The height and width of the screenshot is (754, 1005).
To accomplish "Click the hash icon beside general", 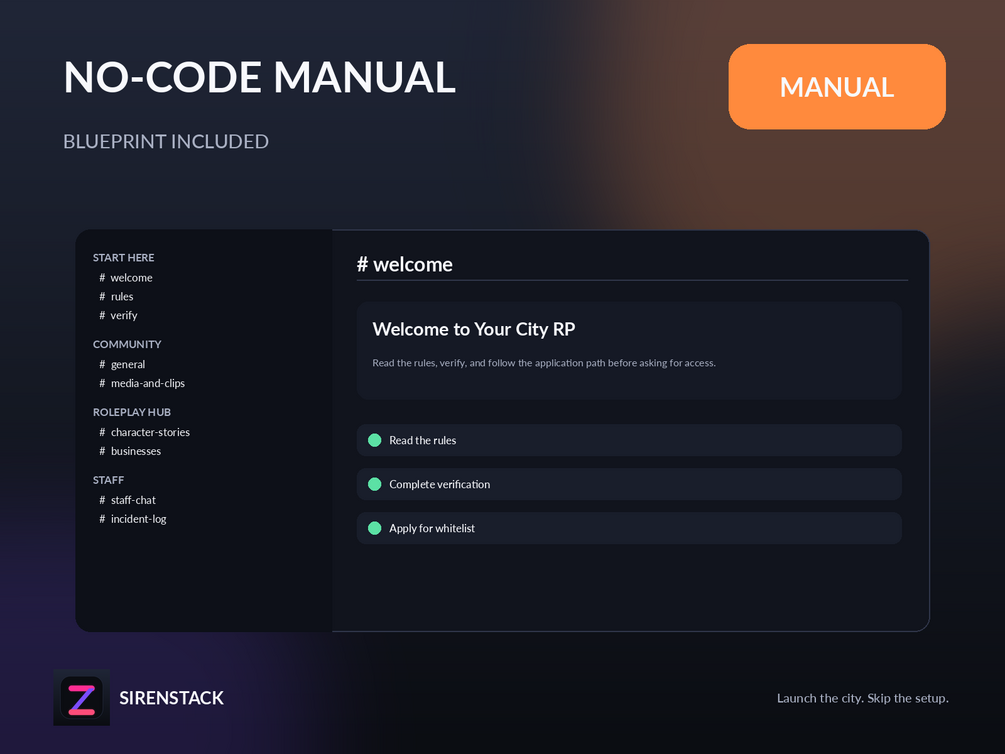I will tap(102, 364).
